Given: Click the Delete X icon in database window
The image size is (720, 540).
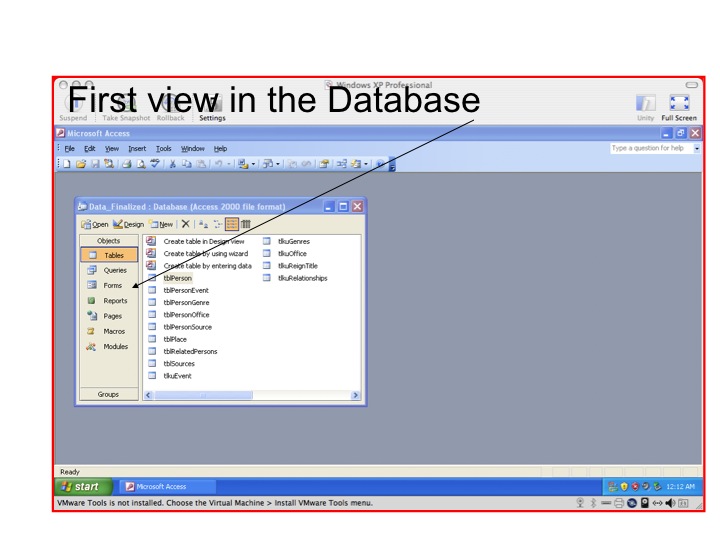Looking at the screenshot, I should pyautogui.click(x=186, y=224).
